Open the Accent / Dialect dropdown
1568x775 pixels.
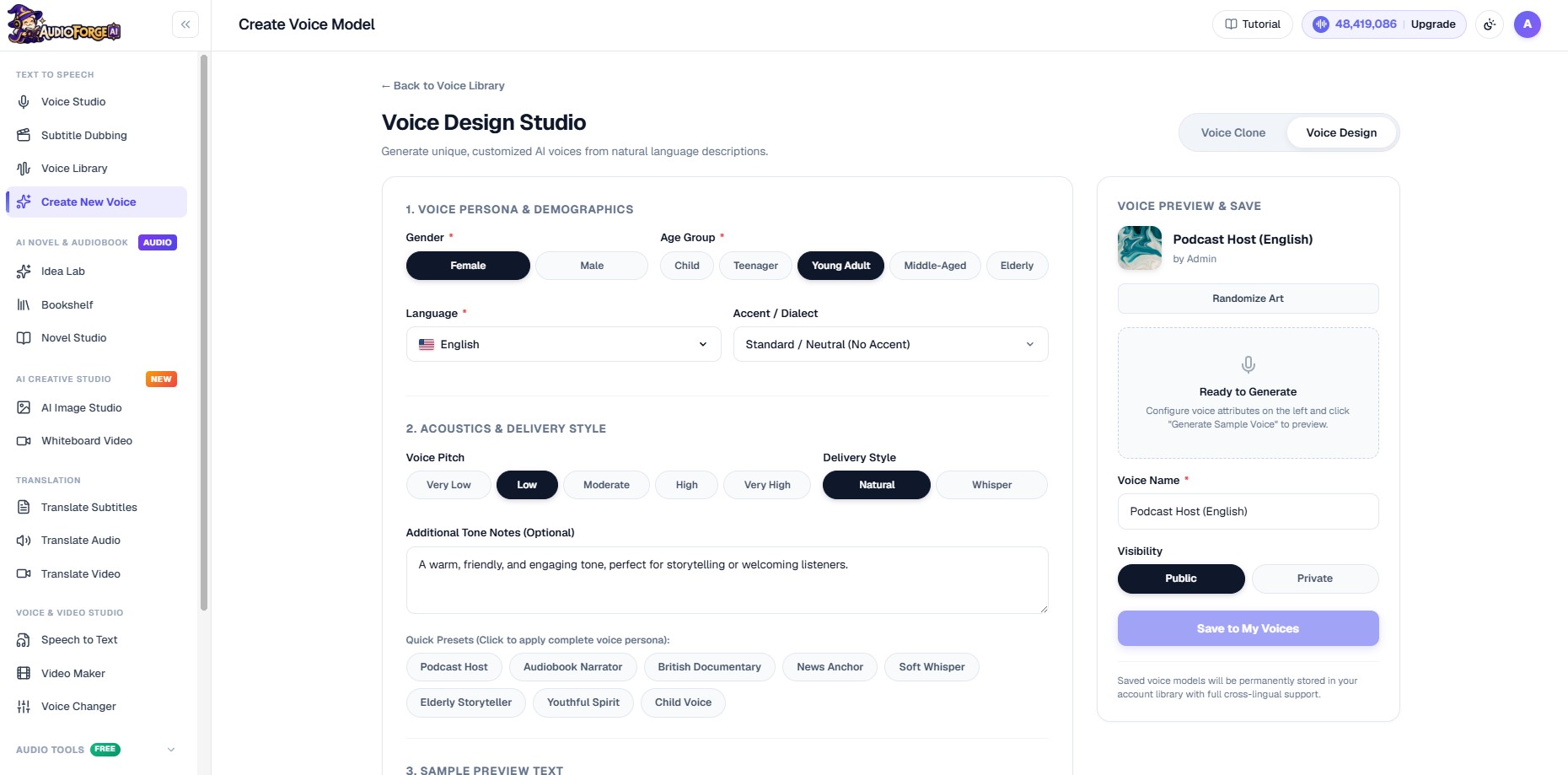point(890,344)
